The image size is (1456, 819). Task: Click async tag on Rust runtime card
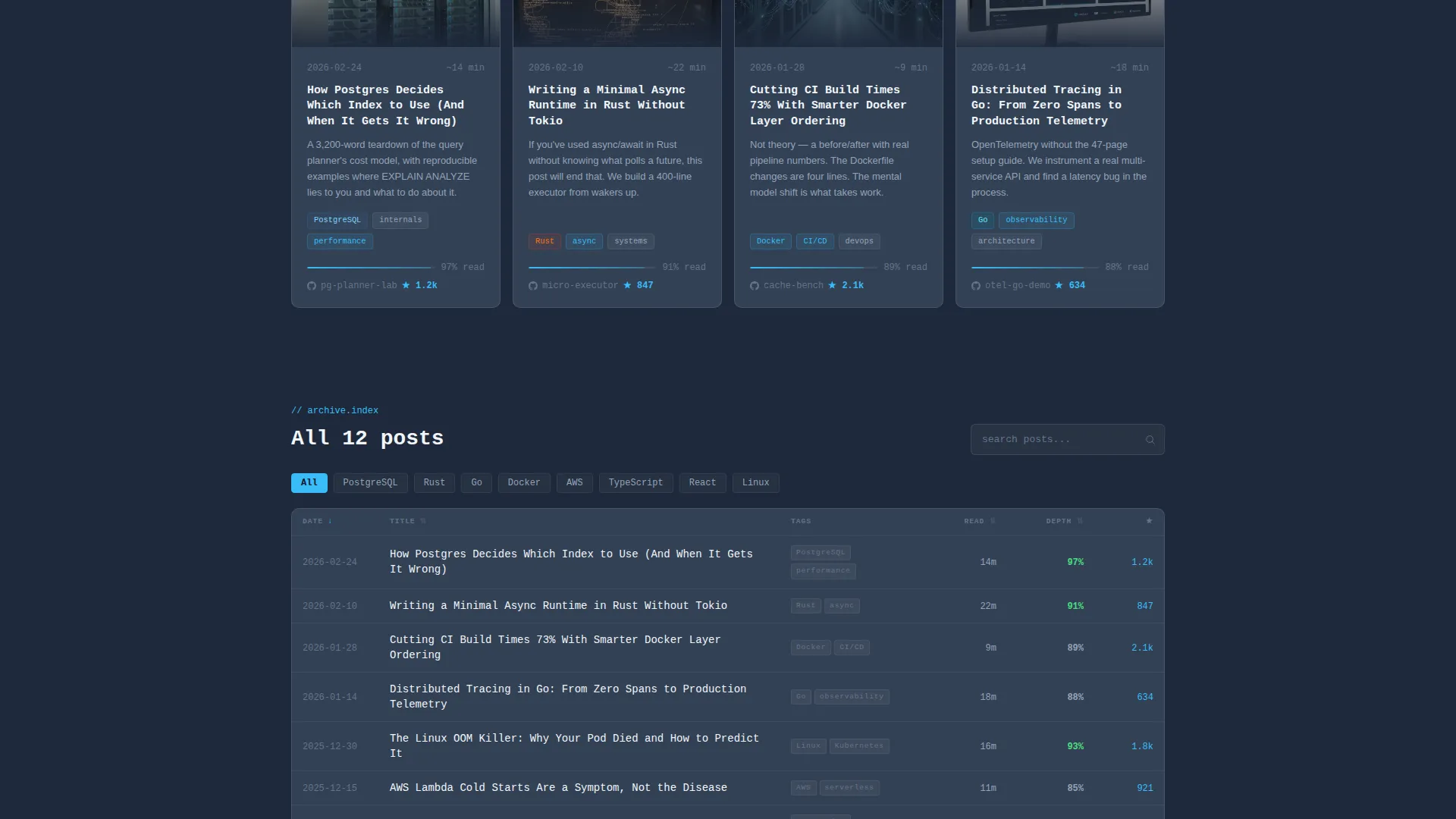point(584,242)
